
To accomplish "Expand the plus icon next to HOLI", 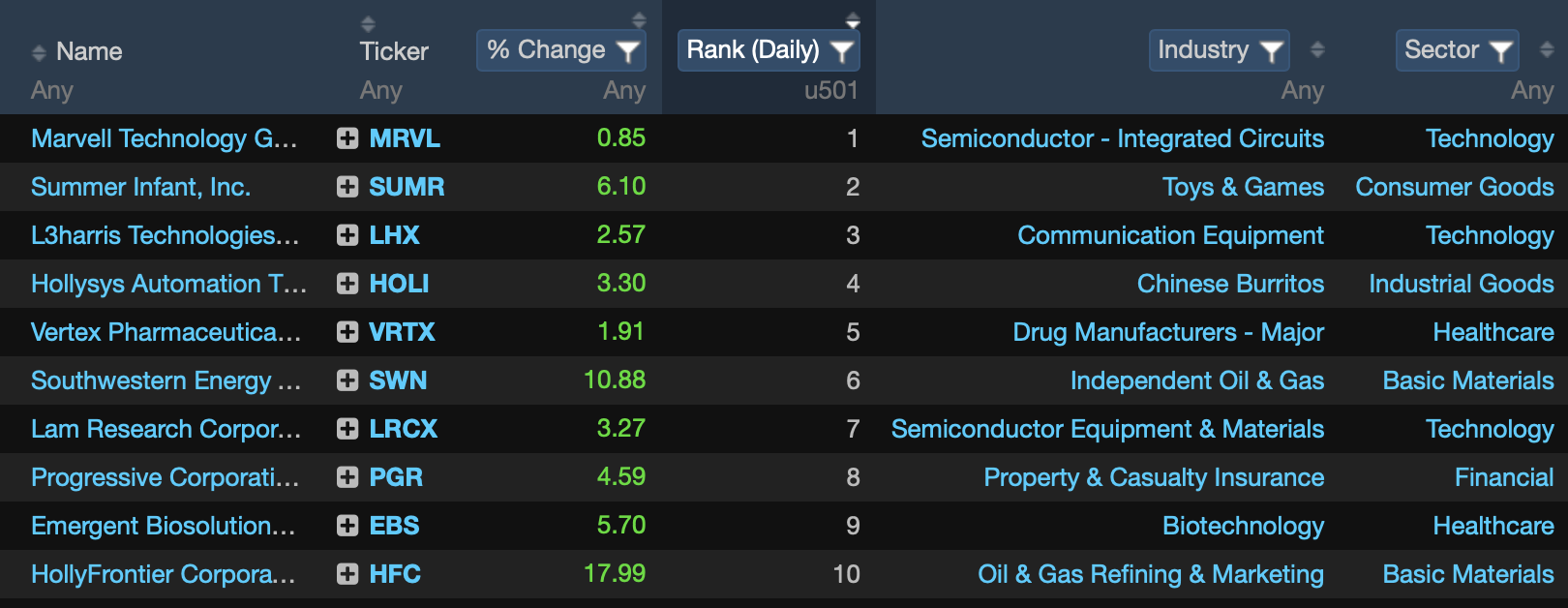I will [x=347, y=284].
